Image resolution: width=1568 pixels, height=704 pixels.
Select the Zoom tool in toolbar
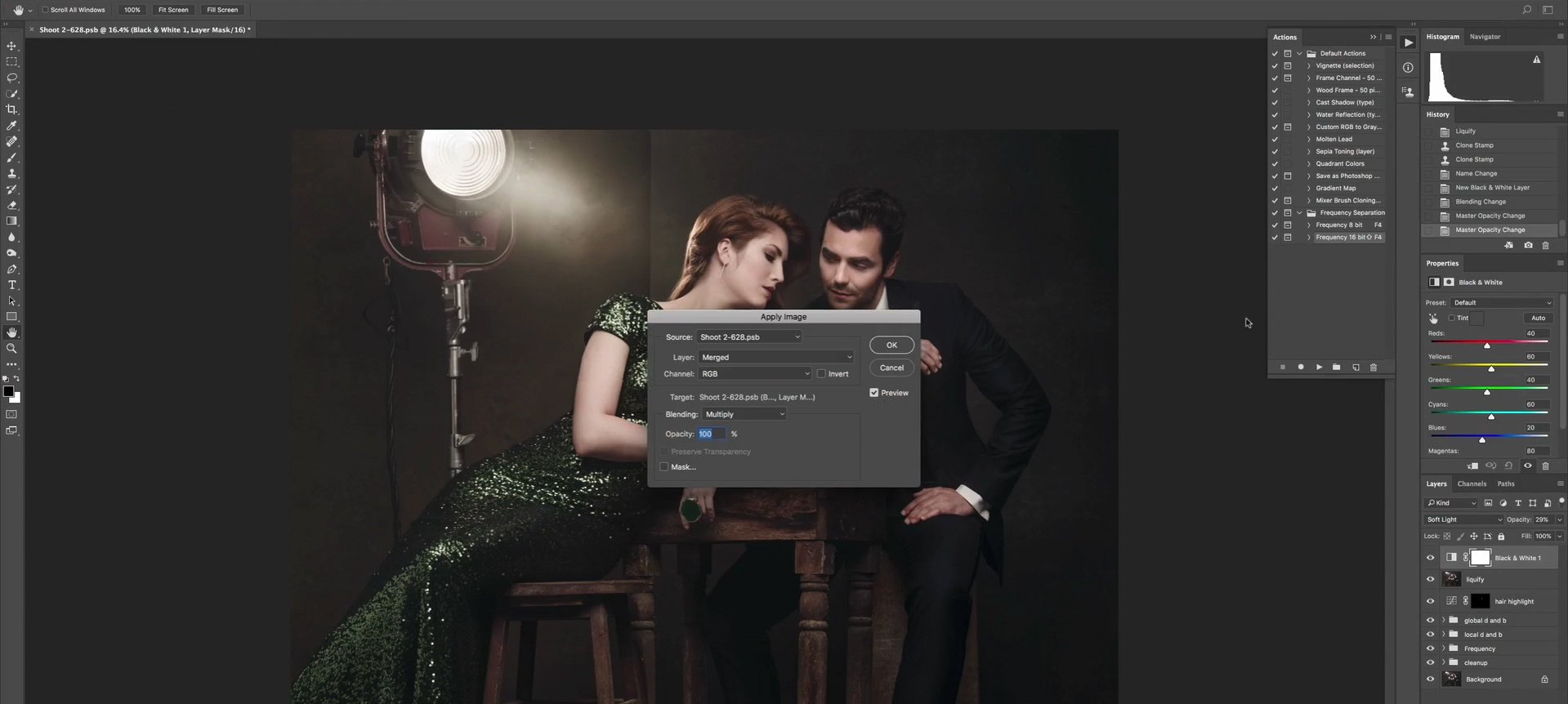click(11, 349)
